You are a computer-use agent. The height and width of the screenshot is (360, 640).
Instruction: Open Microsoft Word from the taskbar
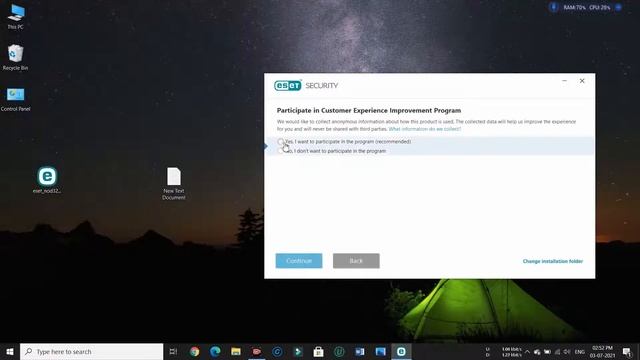360,351
